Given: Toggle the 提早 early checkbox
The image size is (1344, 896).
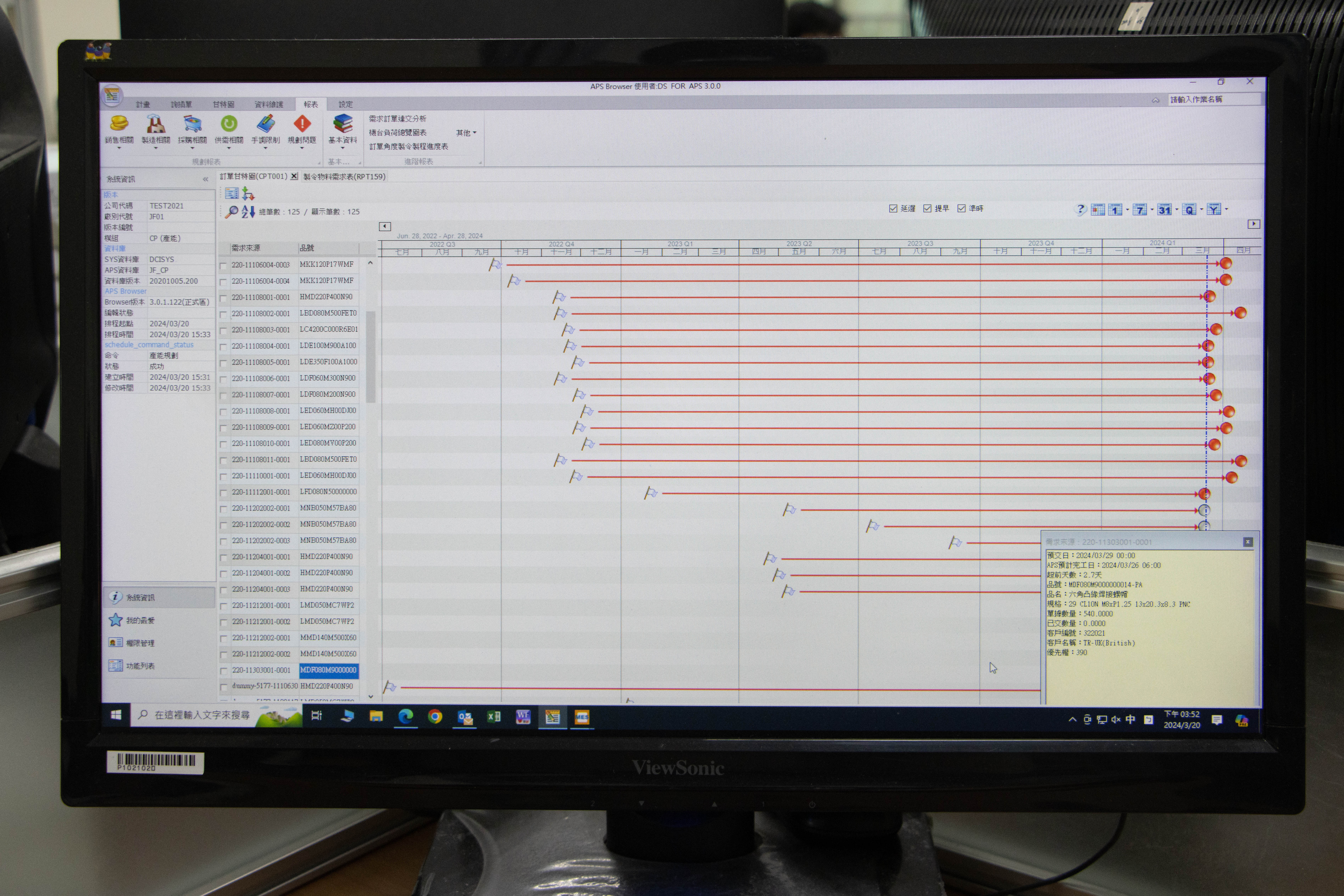Looking at the screenshot, I should pos(927,209).
